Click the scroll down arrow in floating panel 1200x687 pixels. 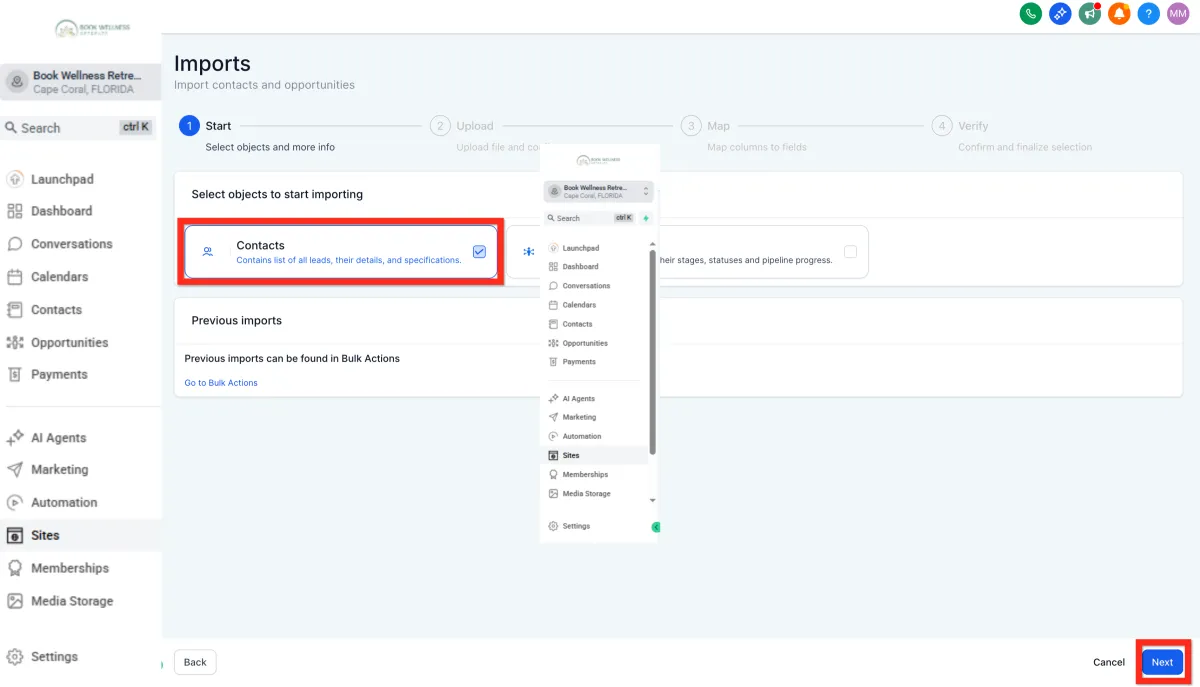coord(652,500)
